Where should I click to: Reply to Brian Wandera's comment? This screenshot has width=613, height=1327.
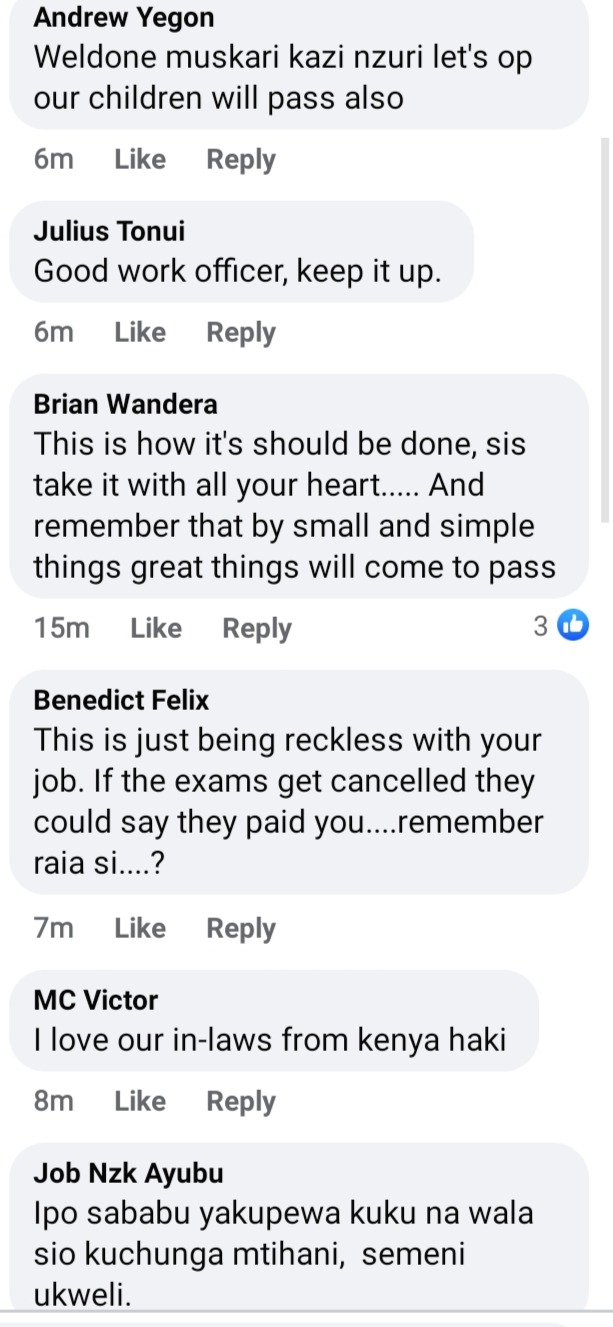coord(257,629)
